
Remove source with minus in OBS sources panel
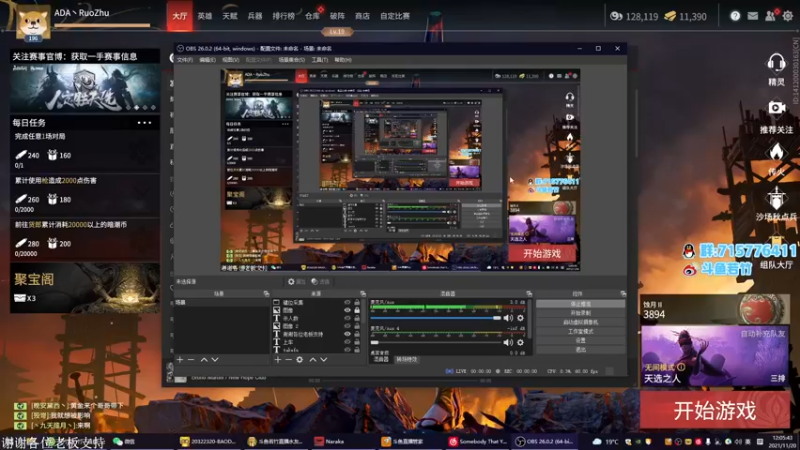288,360
